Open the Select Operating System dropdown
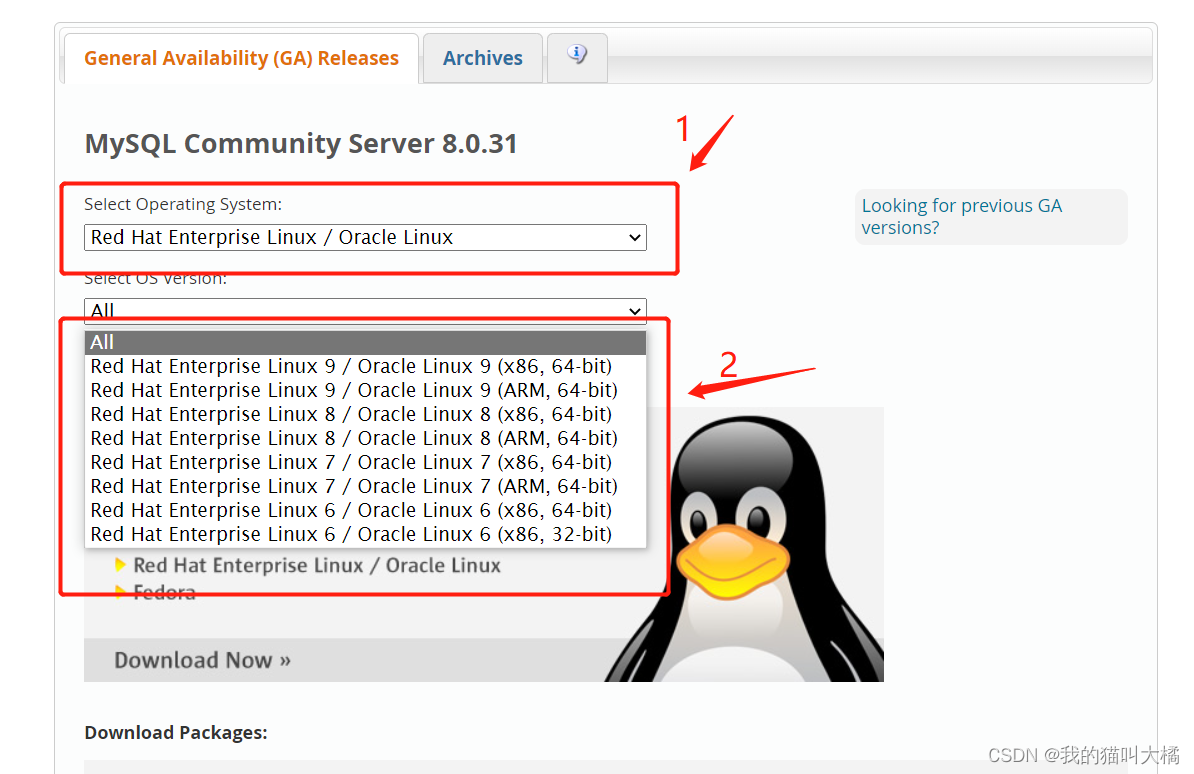This screenshot has width=1194, height=774. pyautogui.click(x=364, y=237)
